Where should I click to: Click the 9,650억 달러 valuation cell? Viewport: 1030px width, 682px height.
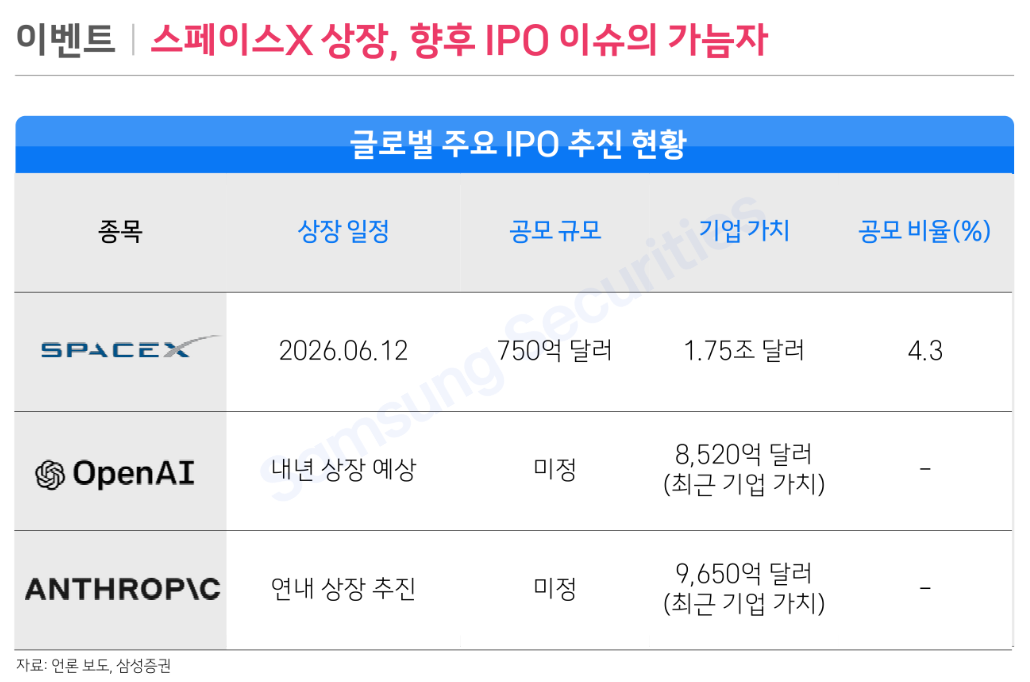click(744, 588)
